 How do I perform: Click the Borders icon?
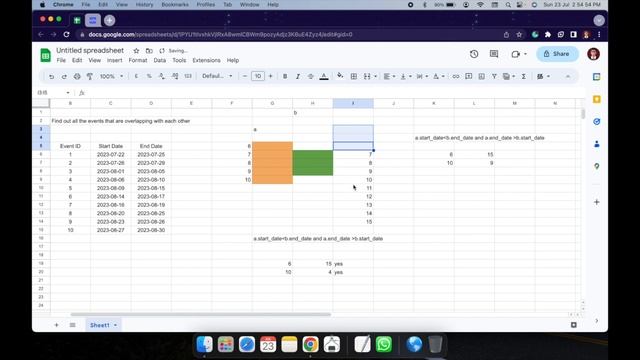354,76
